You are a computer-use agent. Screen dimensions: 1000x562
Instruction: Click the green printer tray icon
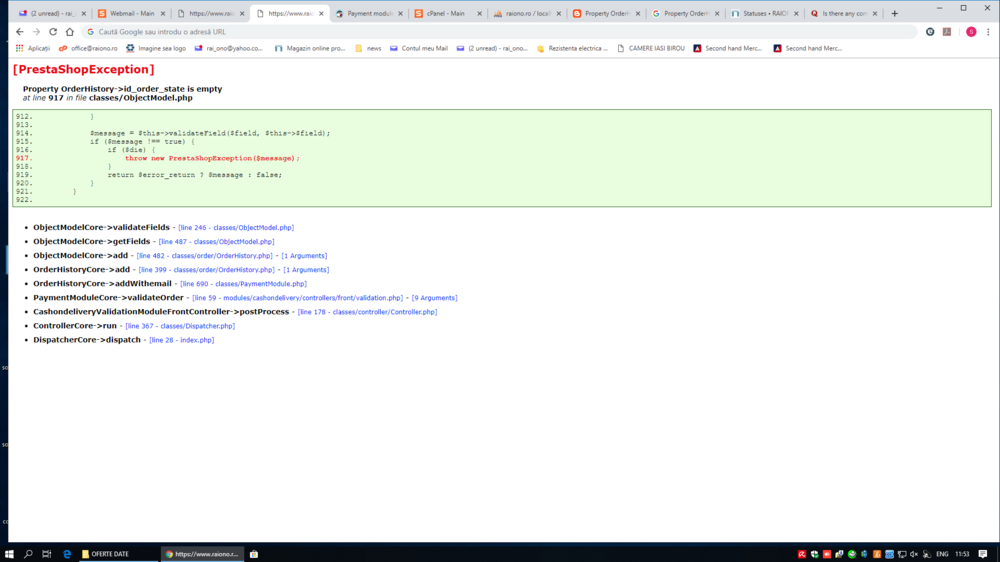pos(852,554)
